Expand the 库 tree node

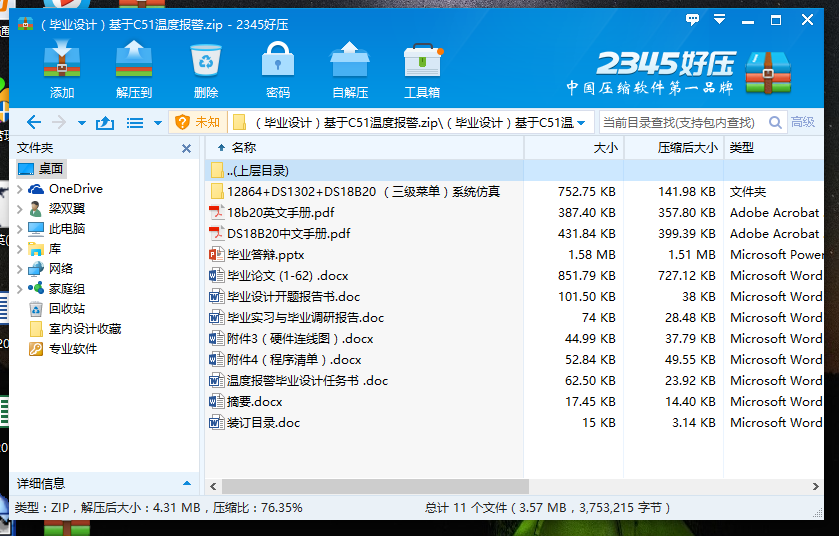point(19,249)
